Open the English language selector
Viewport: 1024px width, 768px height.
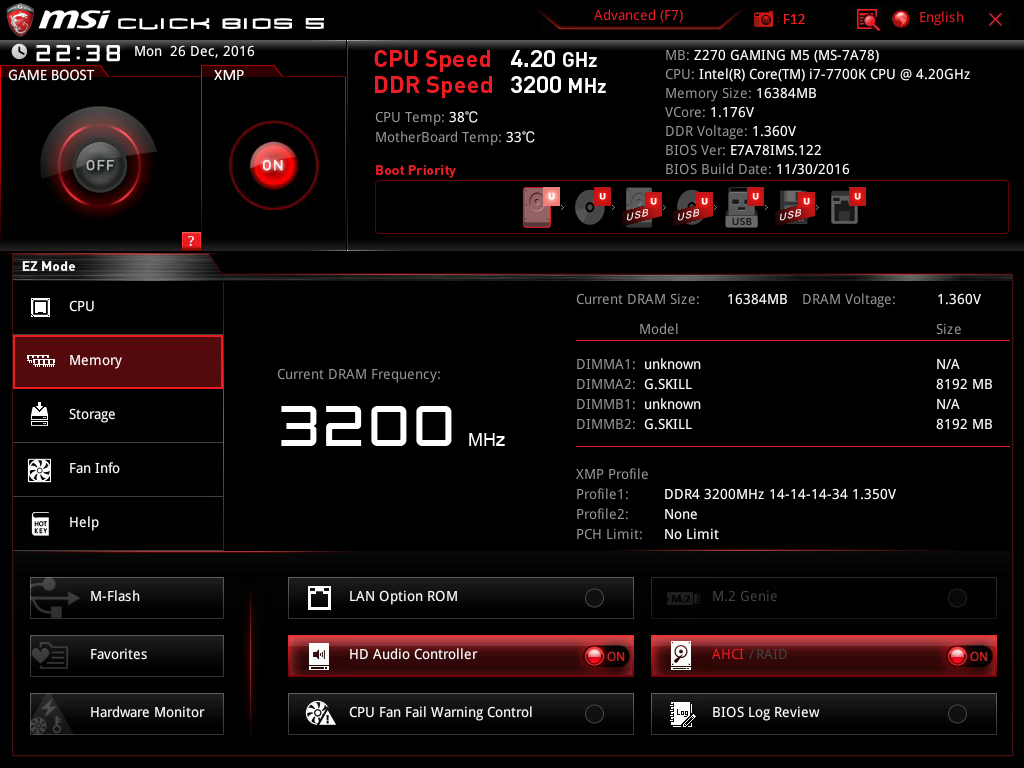pos(941,18)
